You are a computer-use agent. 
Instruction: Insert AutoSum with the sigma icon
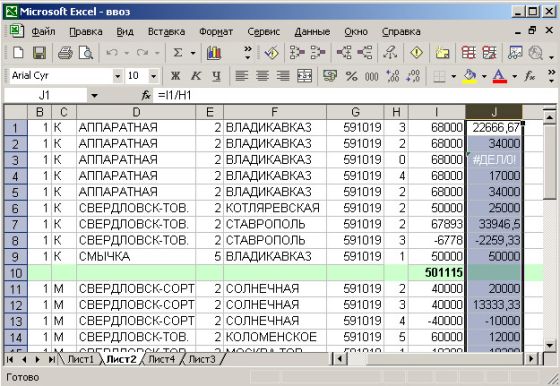pos(178,53)
